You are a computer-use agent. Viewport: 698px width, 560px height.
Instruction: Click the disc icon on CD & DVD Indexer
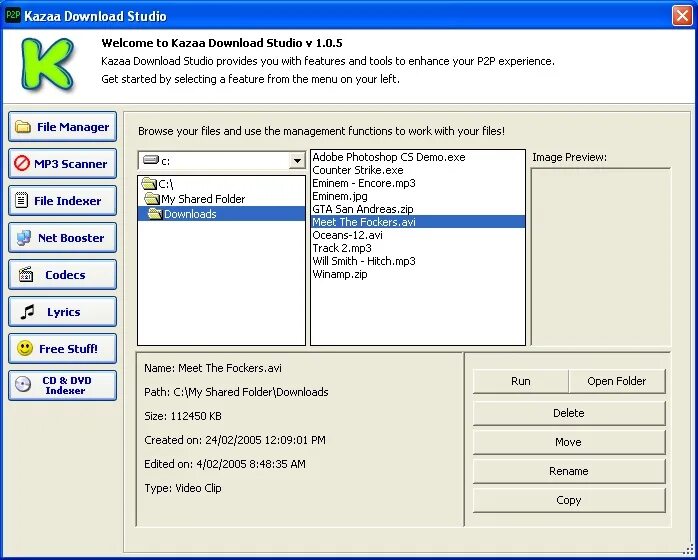tap(23, 385)
